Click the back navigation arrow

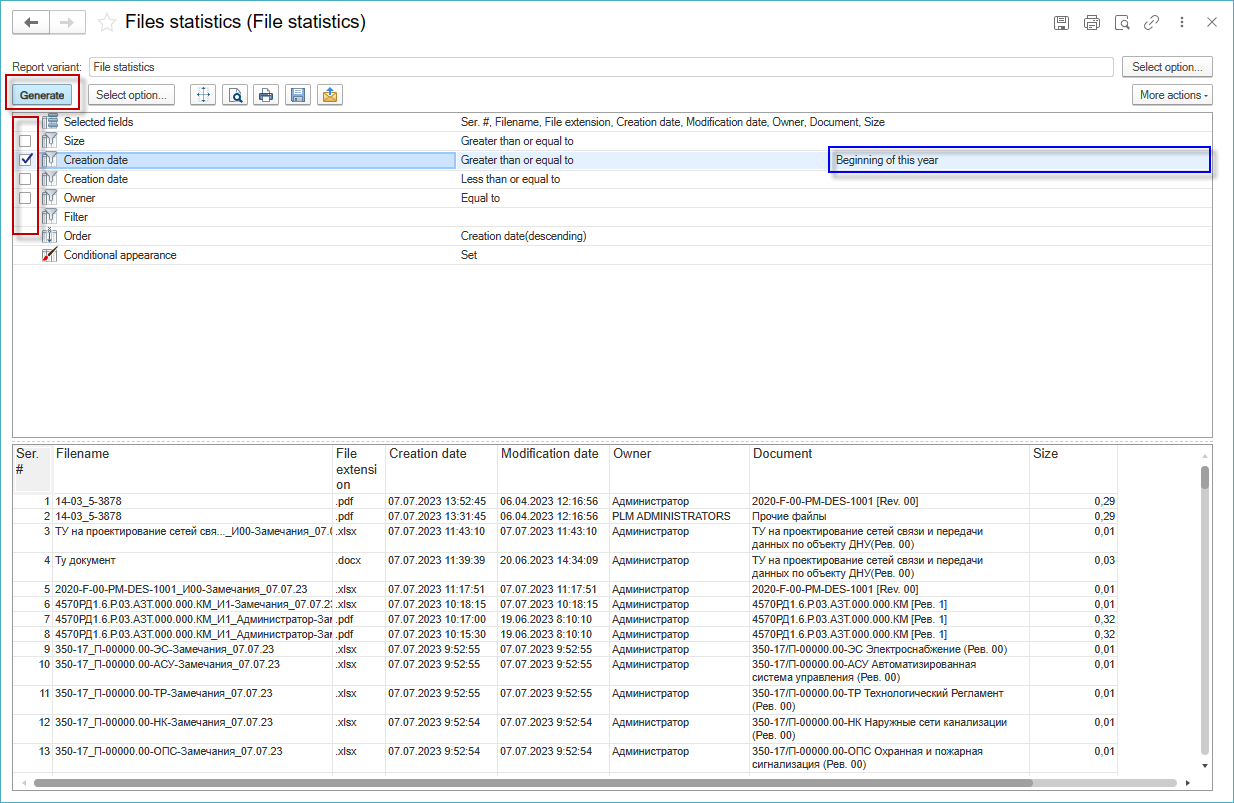click(x=30, y=22)
